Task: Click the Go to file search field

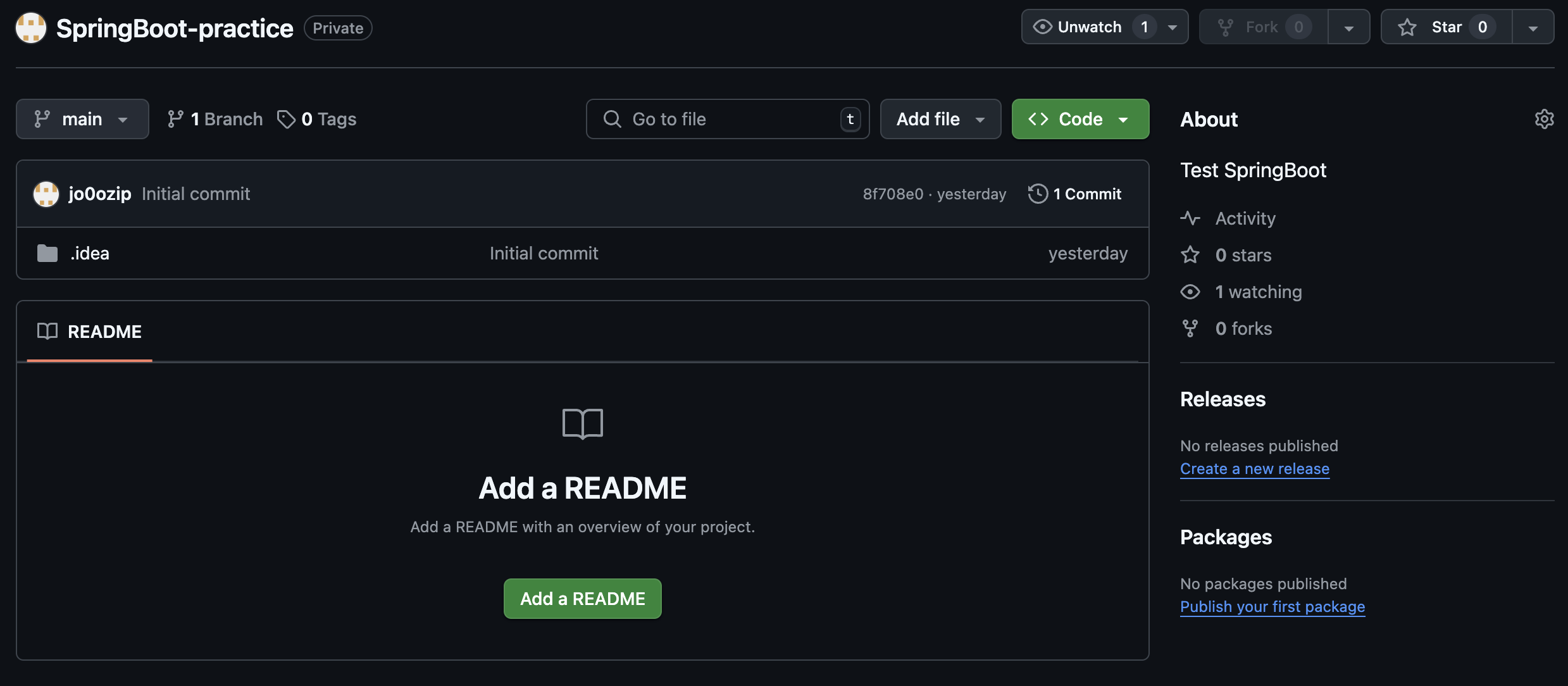Action: point(728,119)
